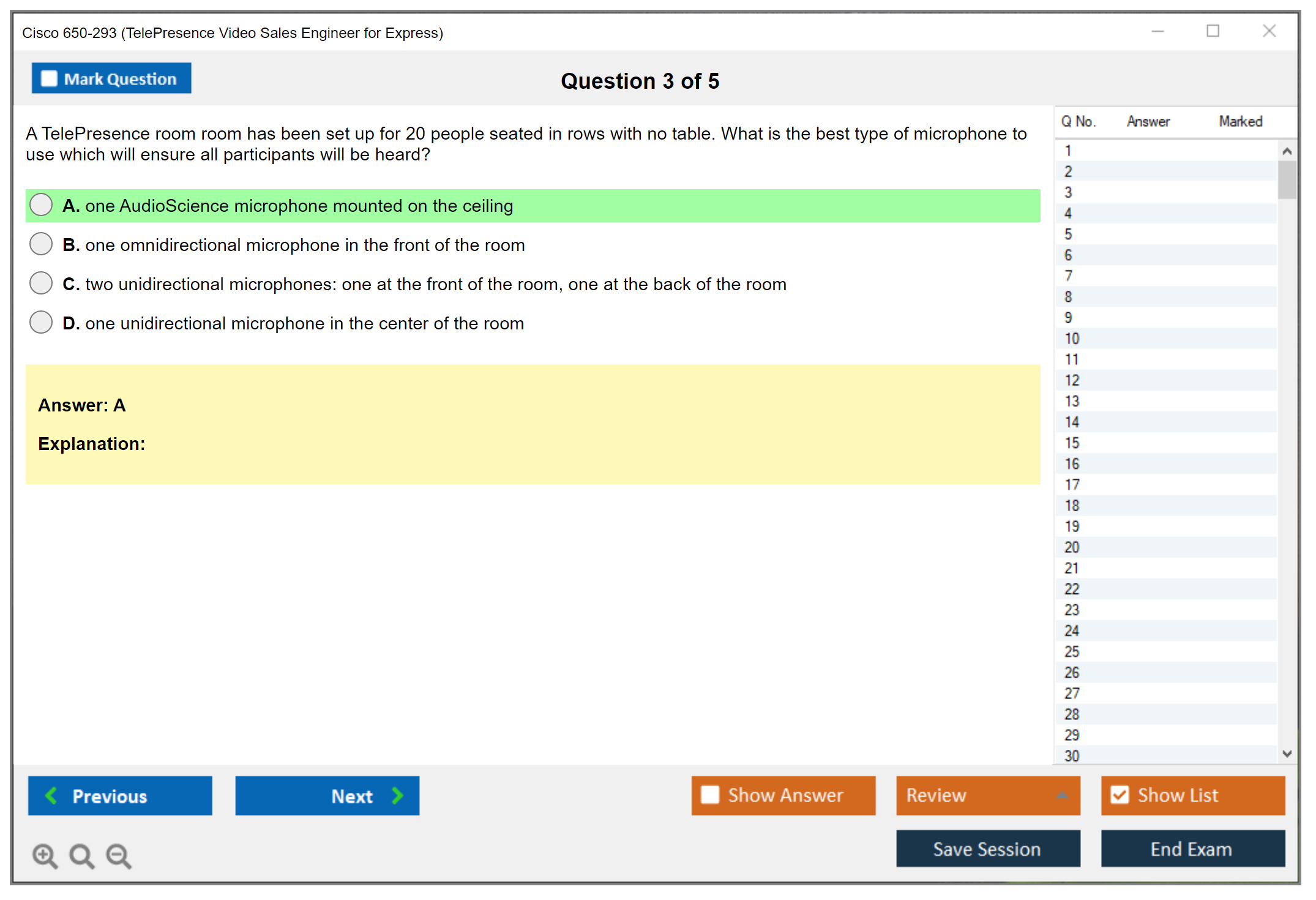Click the green right arrow on Next

[x=398, y=795]
